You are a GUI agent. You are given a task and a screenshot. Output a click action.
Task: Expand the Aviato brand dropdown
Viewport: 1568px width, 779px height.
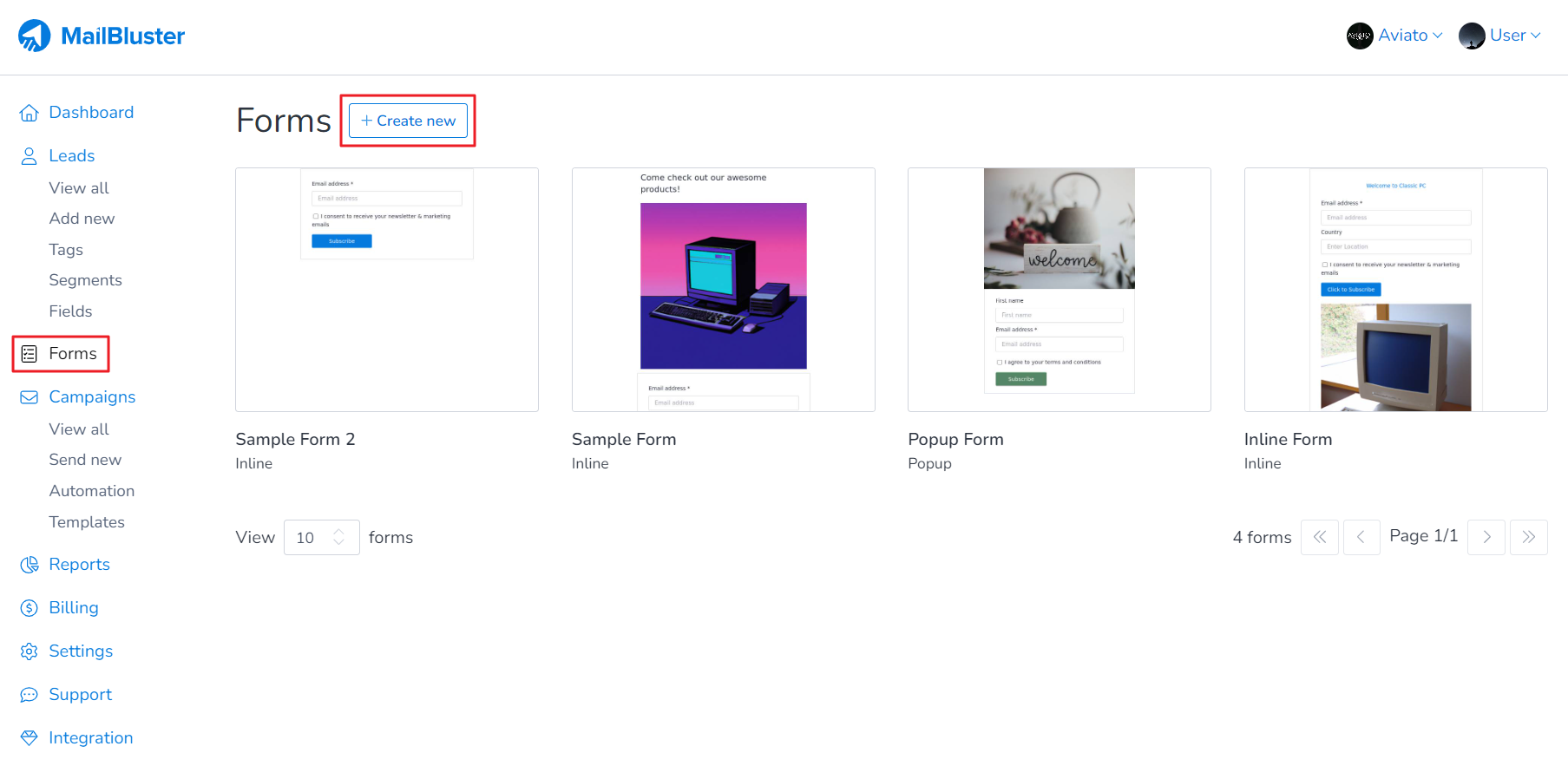(x=1394, y=36)
